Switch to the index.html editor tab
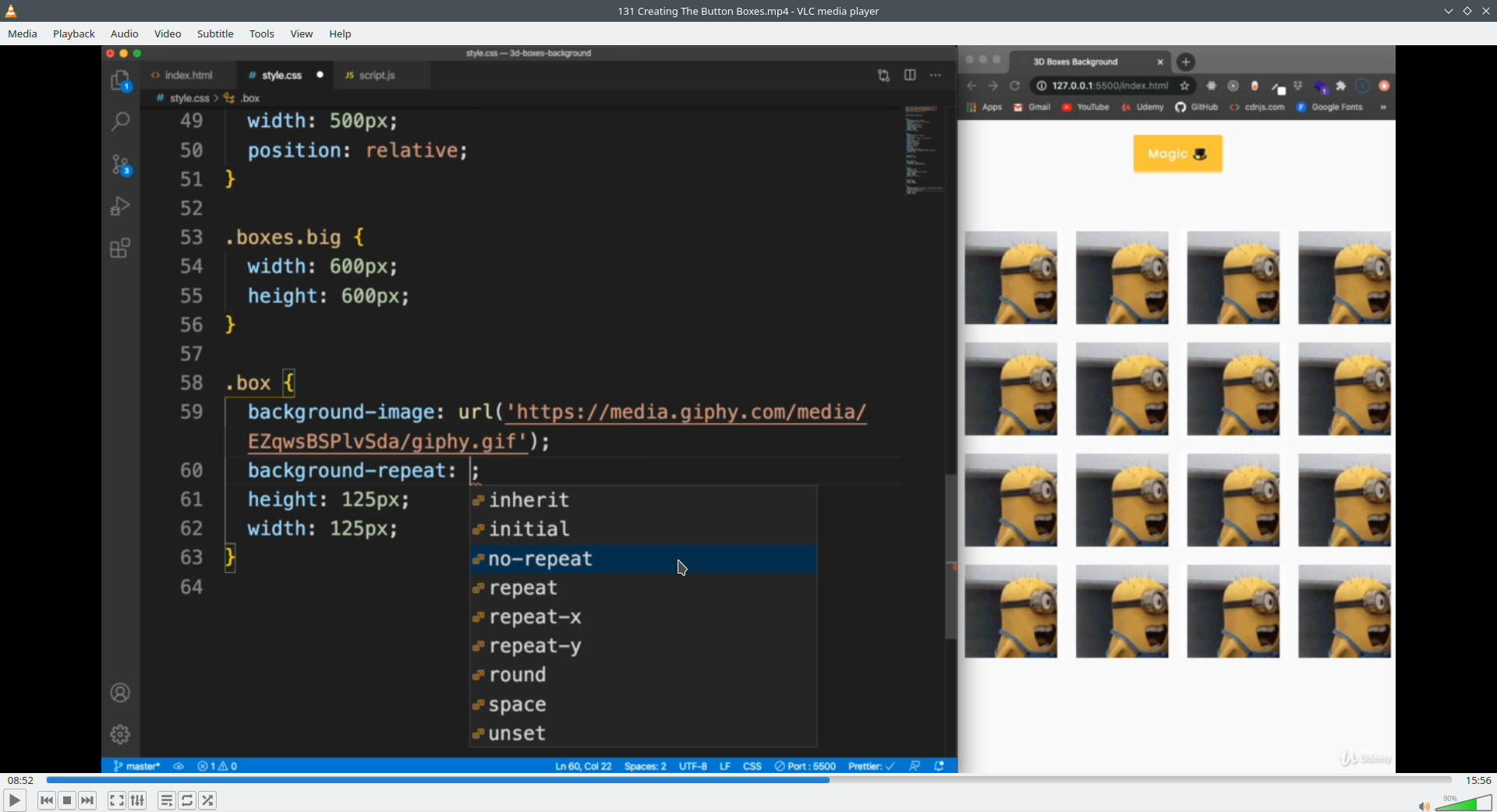Viewport: 1497px width, 812px height. click(x=188, y=75)
